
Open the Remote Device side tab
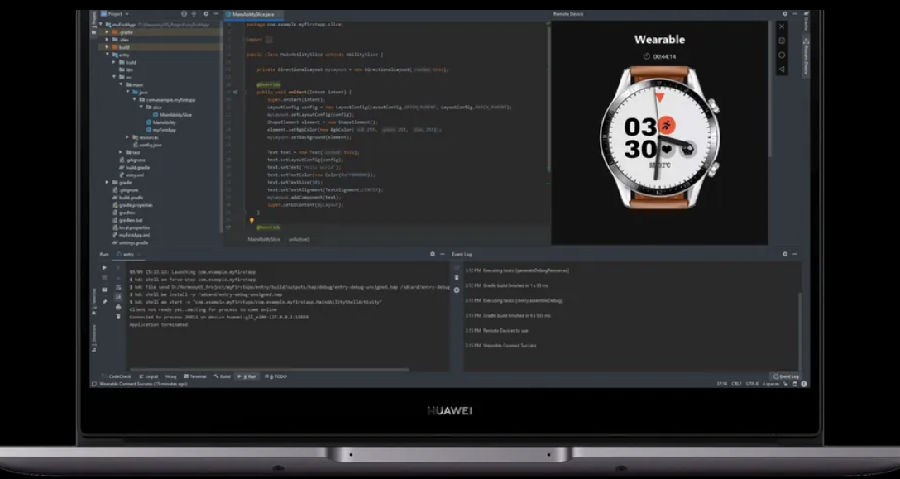click(x=806, y=57)
